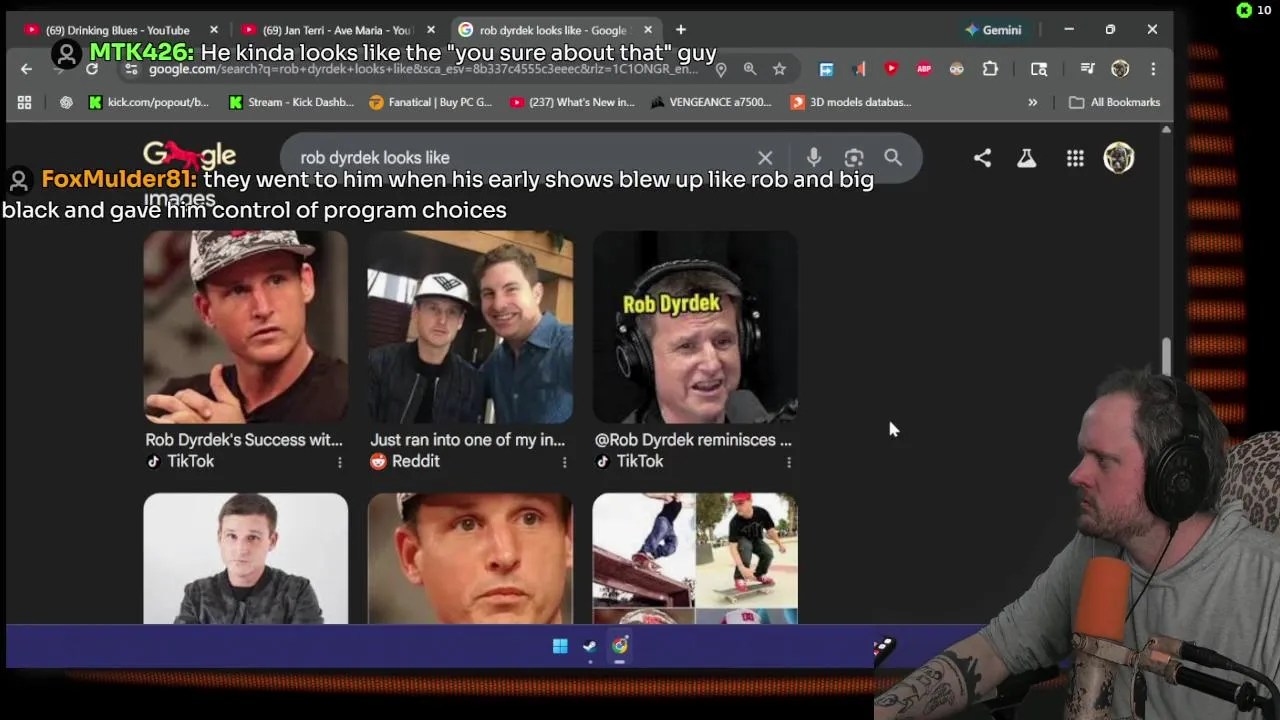The image size is (1280, 720).
Task: Open the kick.com/popout bookmark
Action: coord(148,102)
